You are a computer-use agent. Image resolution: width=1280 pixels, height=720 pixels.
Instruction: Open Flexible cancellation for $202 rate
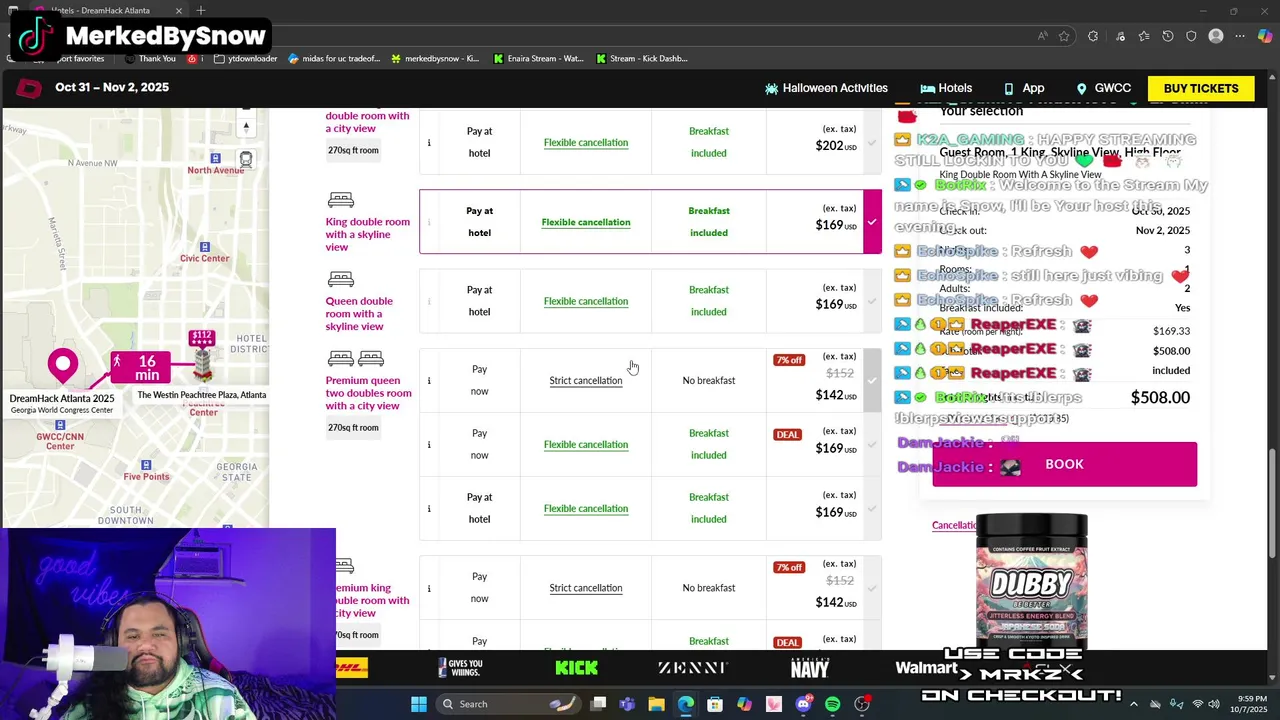(x=586, y=142)
